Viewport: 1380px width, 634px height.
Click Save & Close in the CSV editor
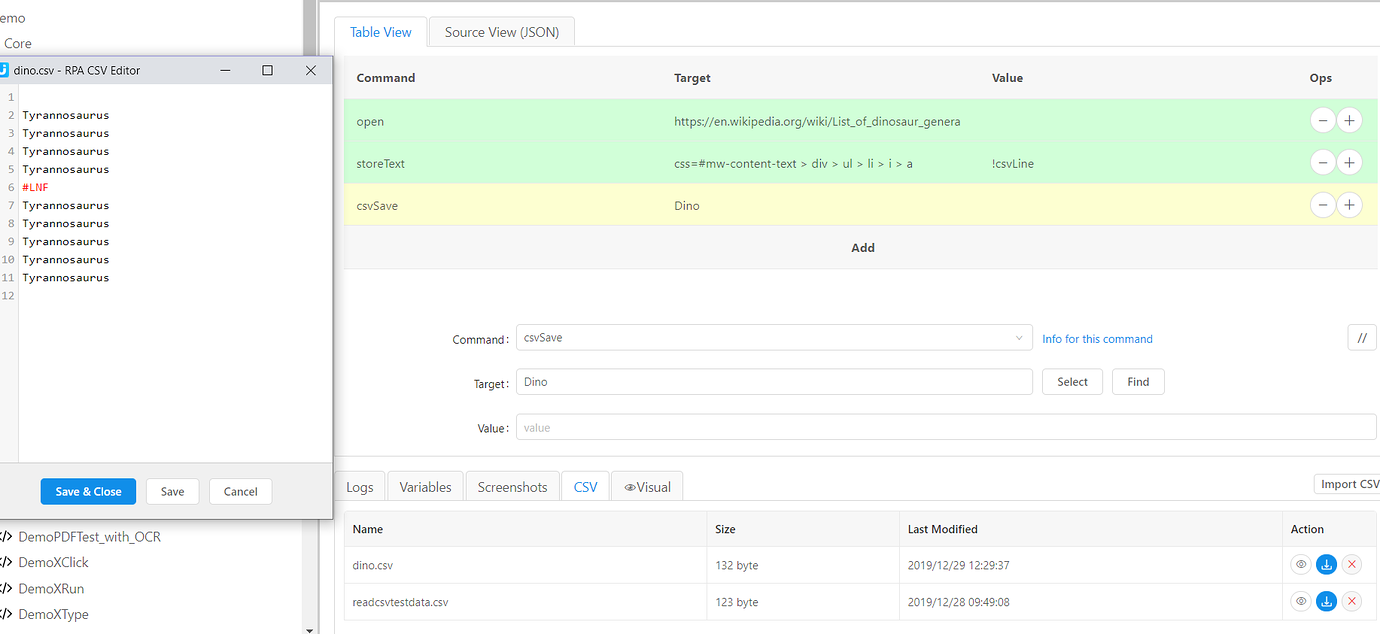click(88, 491)
